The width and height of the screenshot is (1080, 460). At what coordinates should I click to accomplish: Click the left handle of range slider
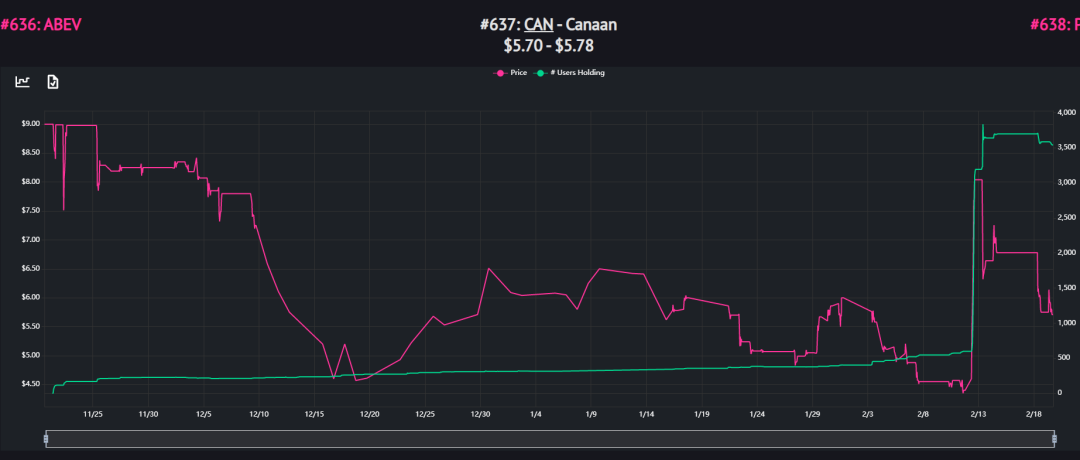pyautogui.click(x=45, y=438)
